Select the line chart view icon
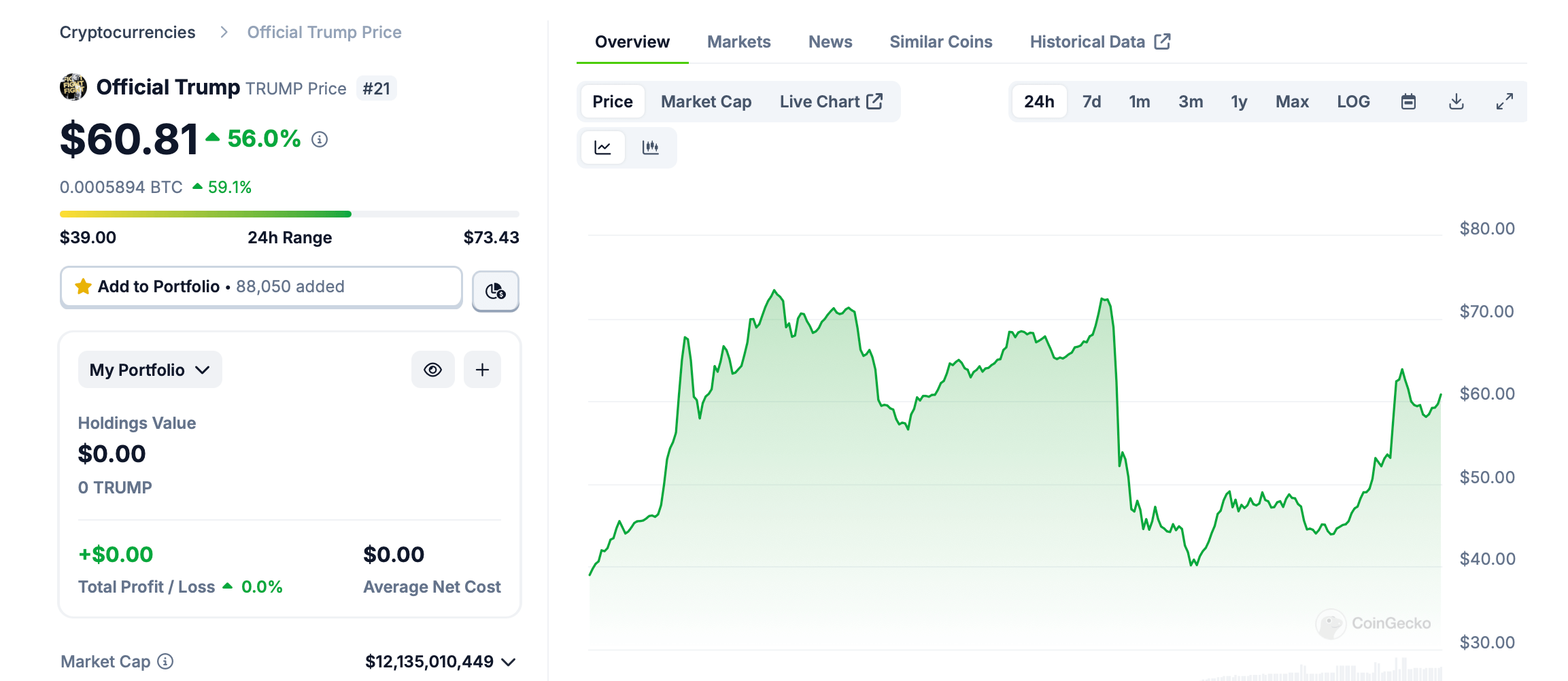Image resolution: width=1568 pixels, height=681 pixels. click(x=602, y=147)
